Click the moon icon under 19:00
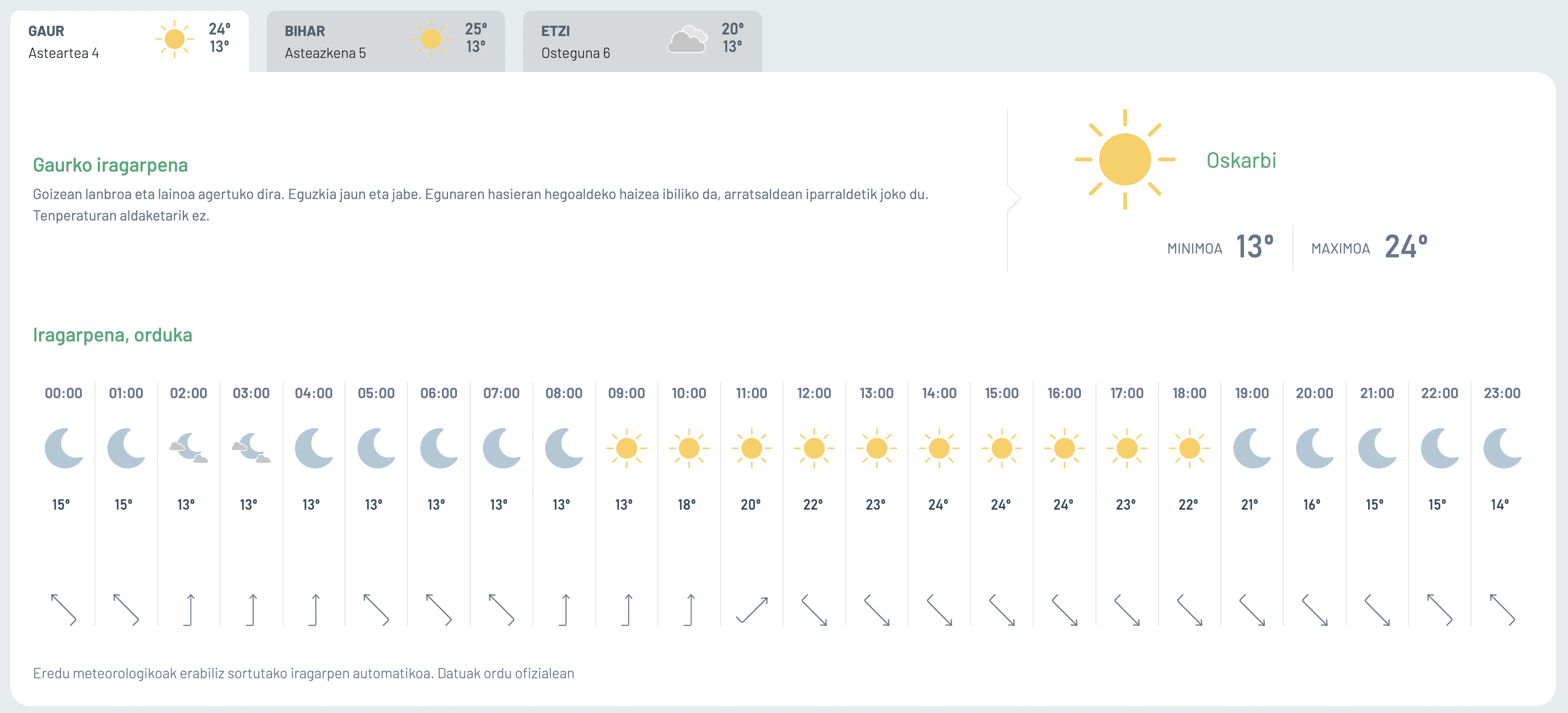1568x713 pixels. click(1252, 448)
